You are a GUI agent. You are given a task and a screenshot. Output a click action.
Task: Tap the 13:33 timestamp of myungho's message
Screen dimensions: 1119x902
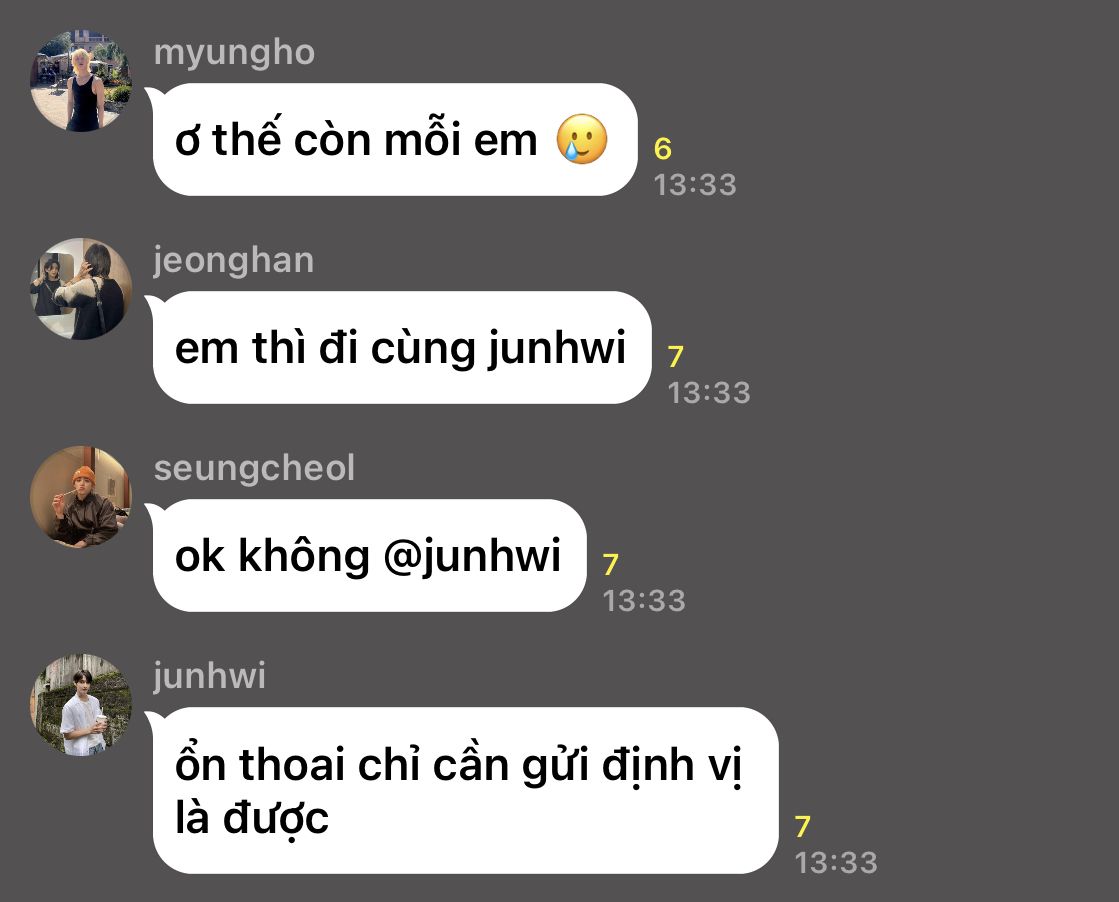pyautogui.click(x=695, y=185)
